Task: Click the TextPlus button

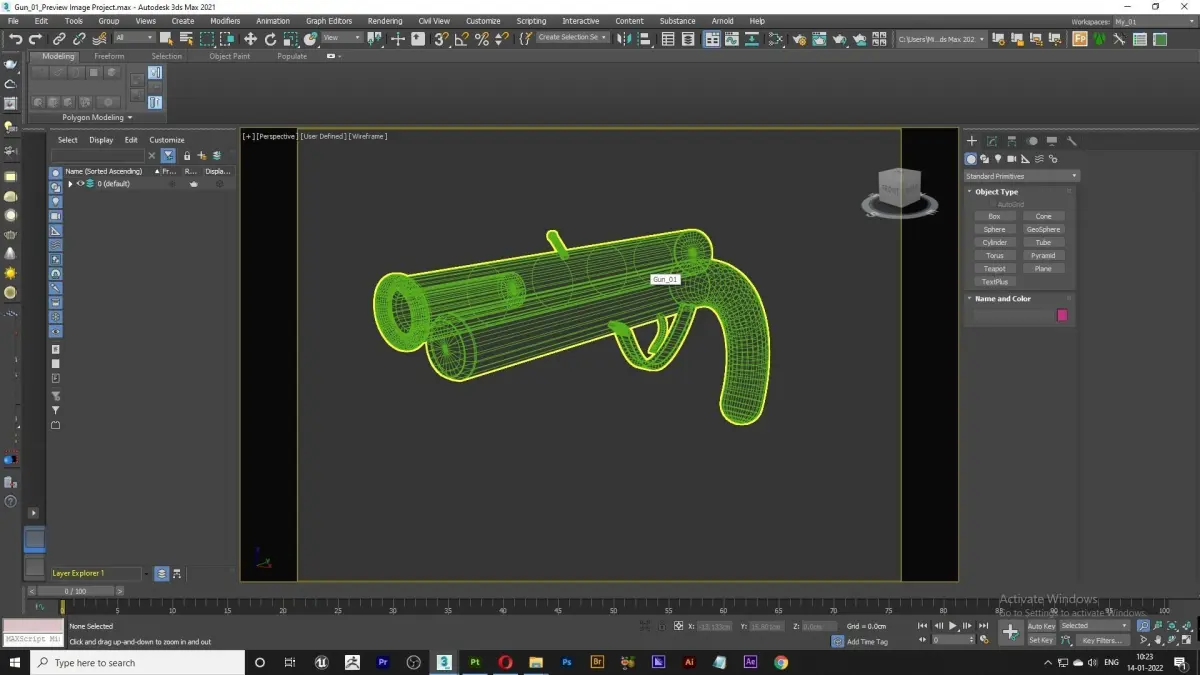Action: (994, 282)
